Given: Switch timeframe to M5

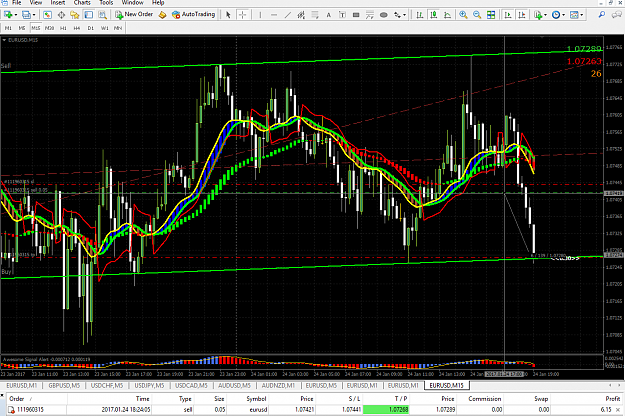Looking at the screenshot, I should pyautogui.click(x=22, y=28).
